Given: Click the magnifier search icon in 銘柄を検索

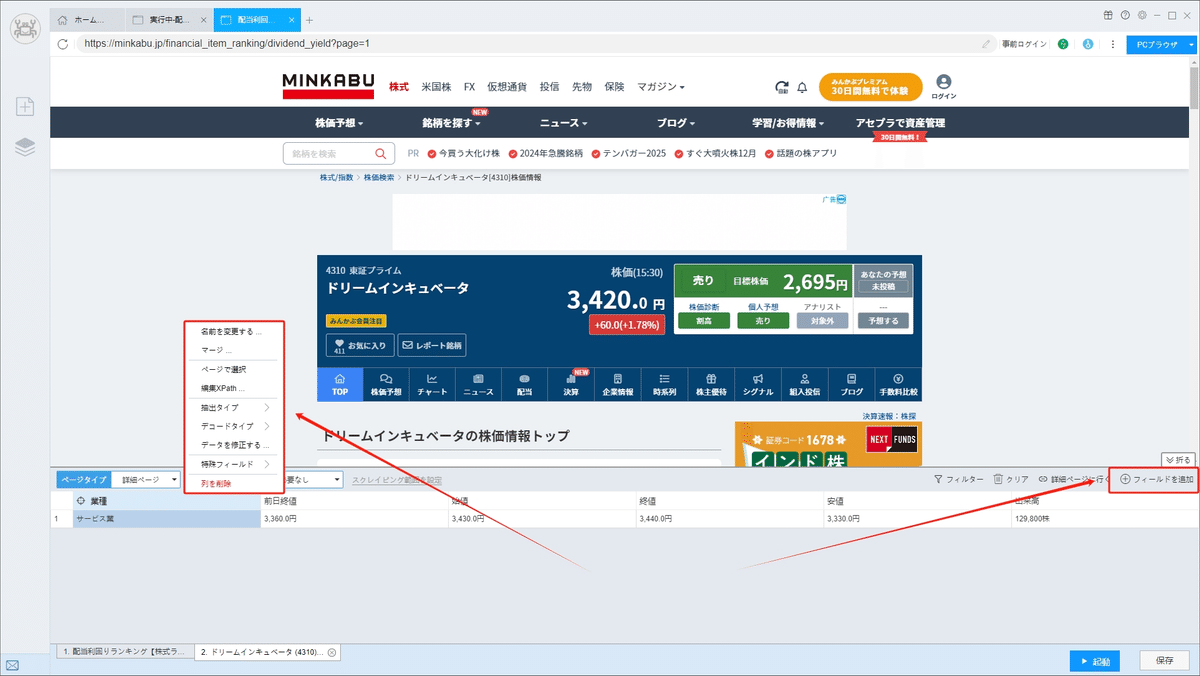Looking at the screenshot, I should (381, 154).
